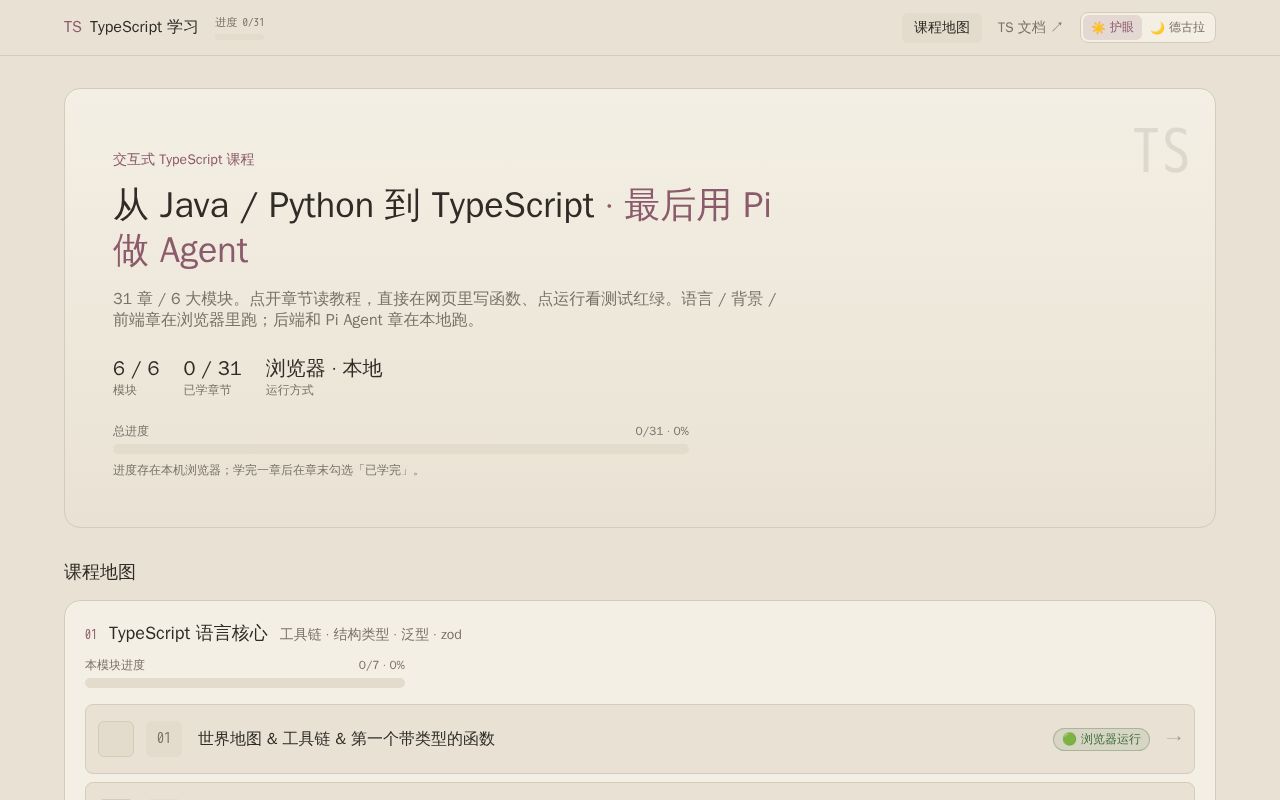The width and height of the screenshot is (1280, 800).
Task: Click the 本模块进度 progress bar
Action: point(245,683)
